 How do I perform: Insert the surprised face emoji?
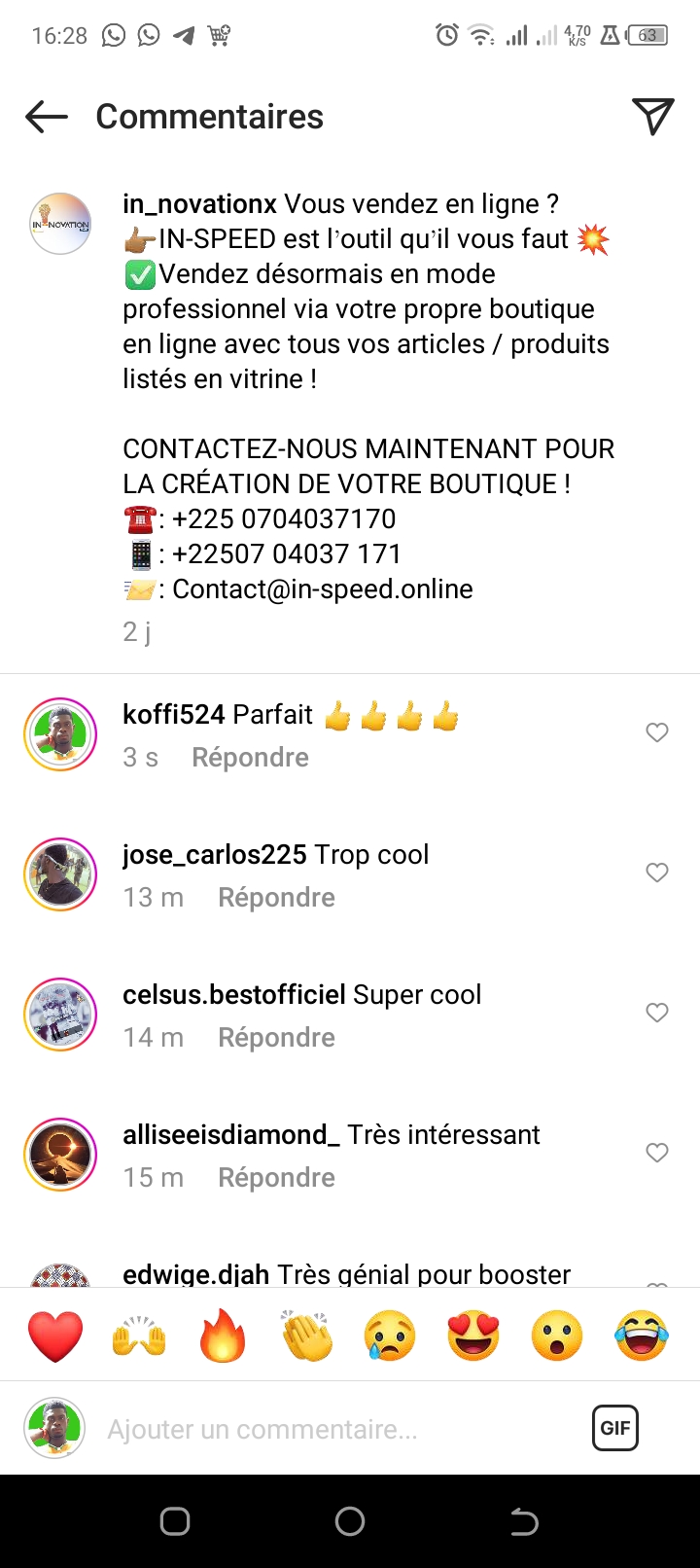click(557, 1336)
